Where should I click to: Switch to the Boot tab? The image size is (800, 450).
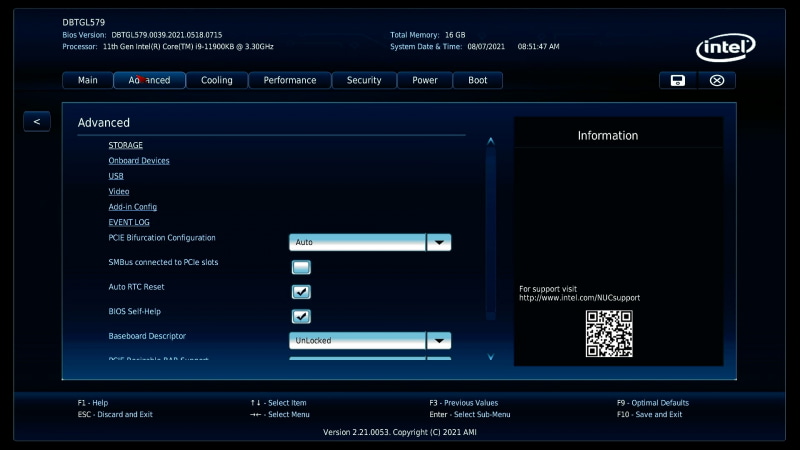[x=478, y=80]
